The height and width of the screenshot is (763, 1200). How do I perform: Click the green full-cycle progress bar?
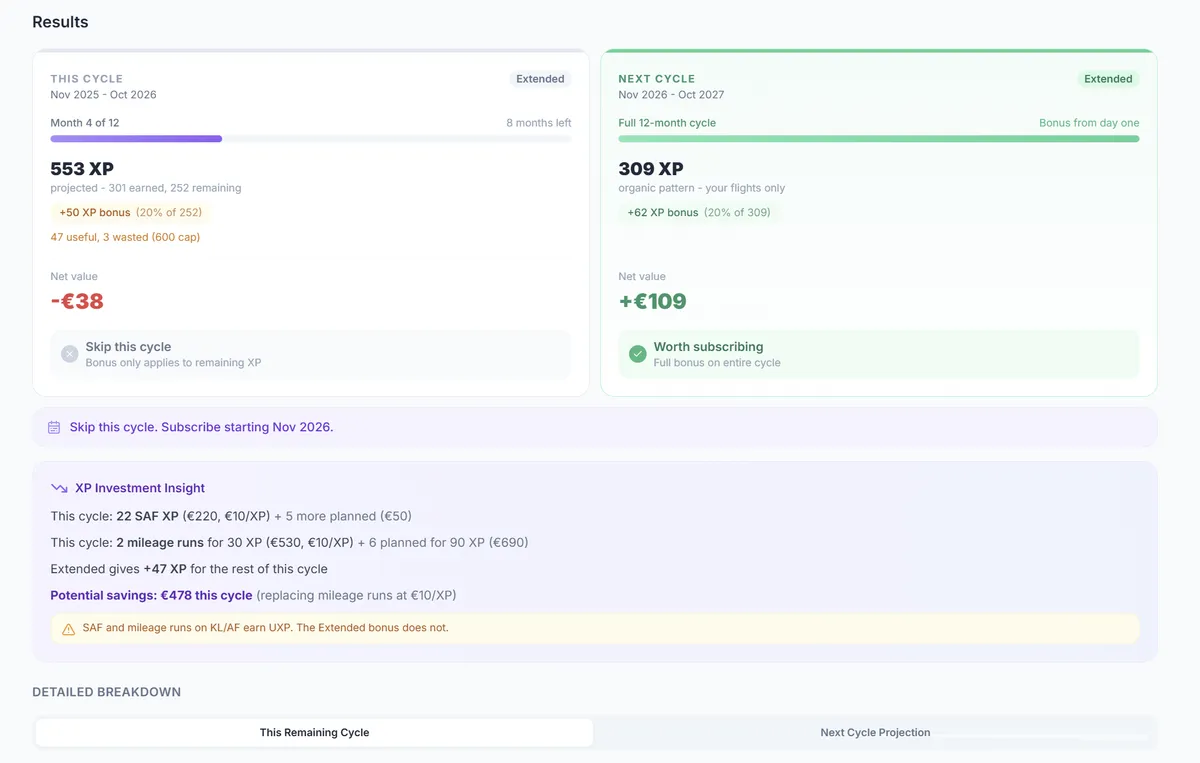[878, 138]
